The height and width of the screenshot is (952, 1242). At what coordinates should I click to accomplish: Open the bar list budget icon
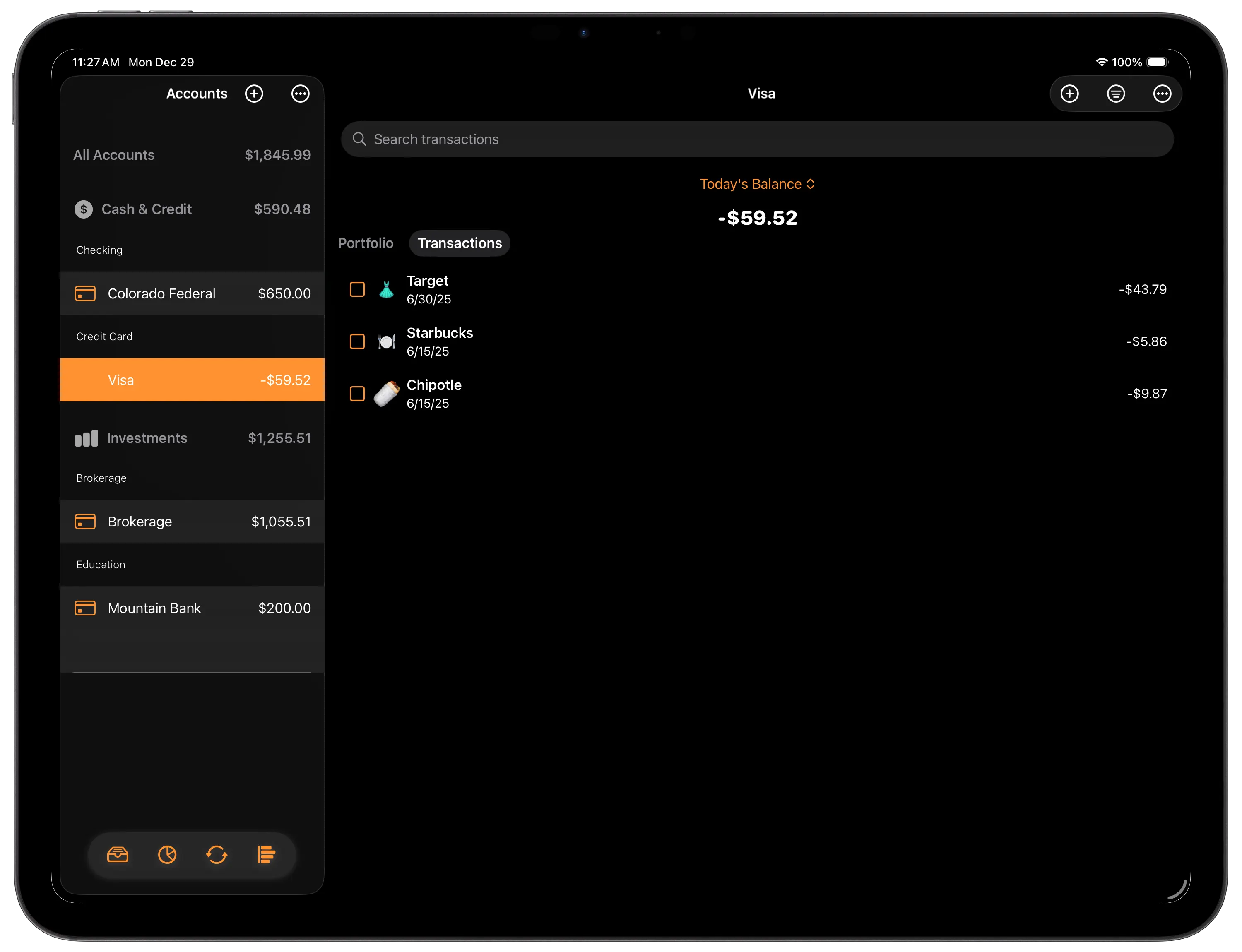(266, 855)
